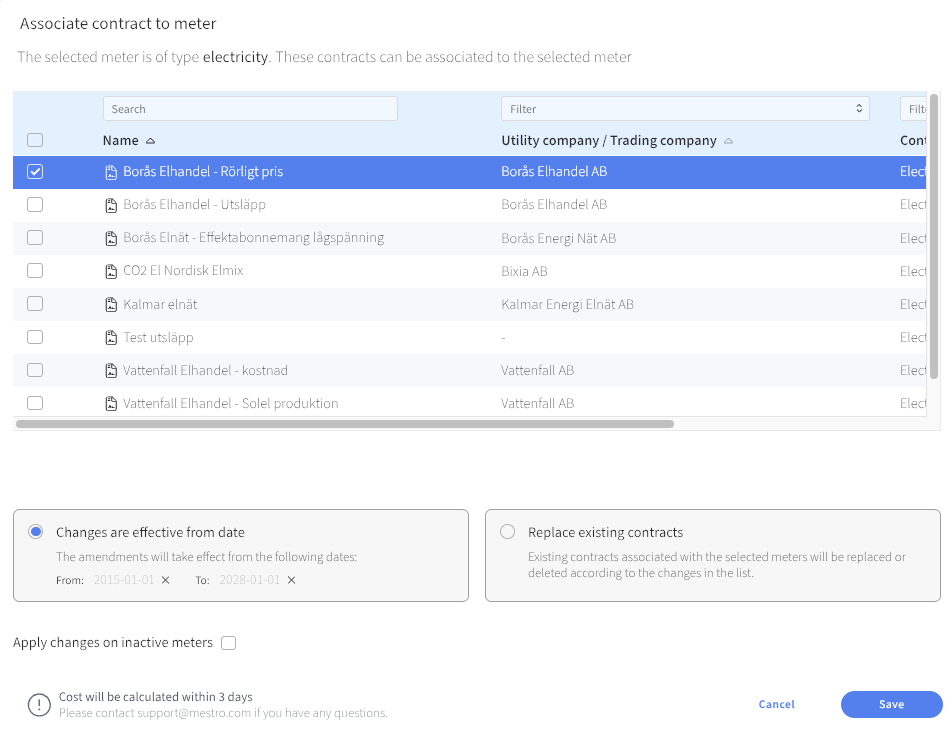Click contract icon beside Borås Elhandel - Utsläpp
Image resolution: width=952 pixels, height=738 pixels.
(x=111, y=205)
